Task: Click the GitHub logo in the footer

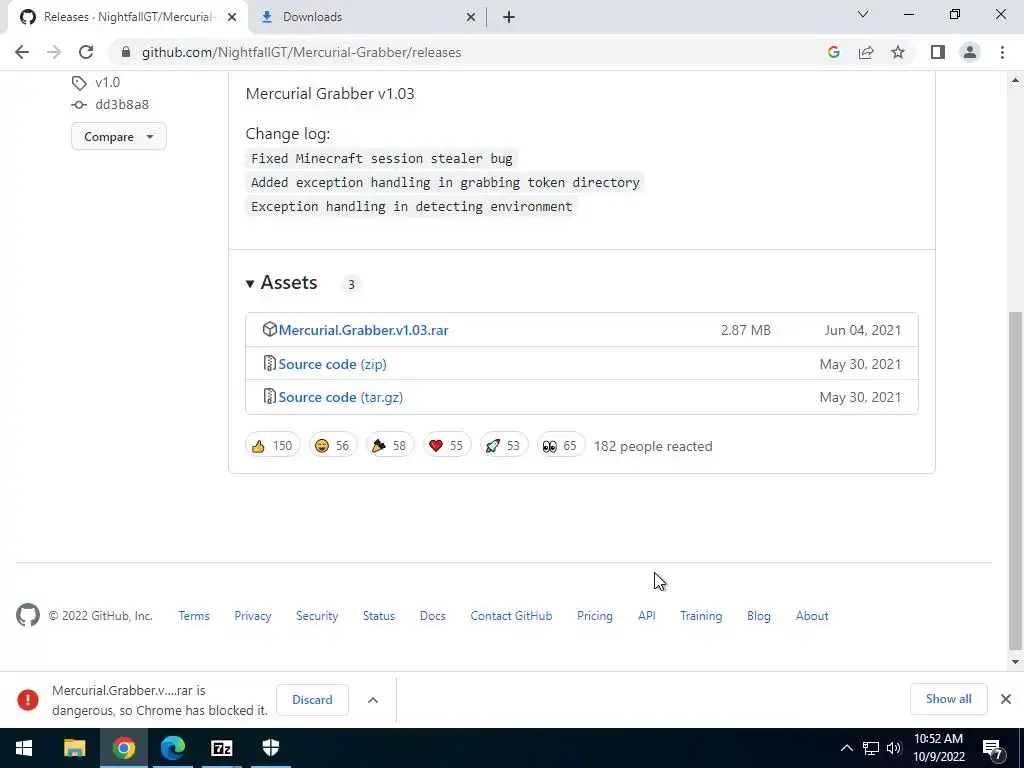Action: pyautogui.click(x=28, y=615)
